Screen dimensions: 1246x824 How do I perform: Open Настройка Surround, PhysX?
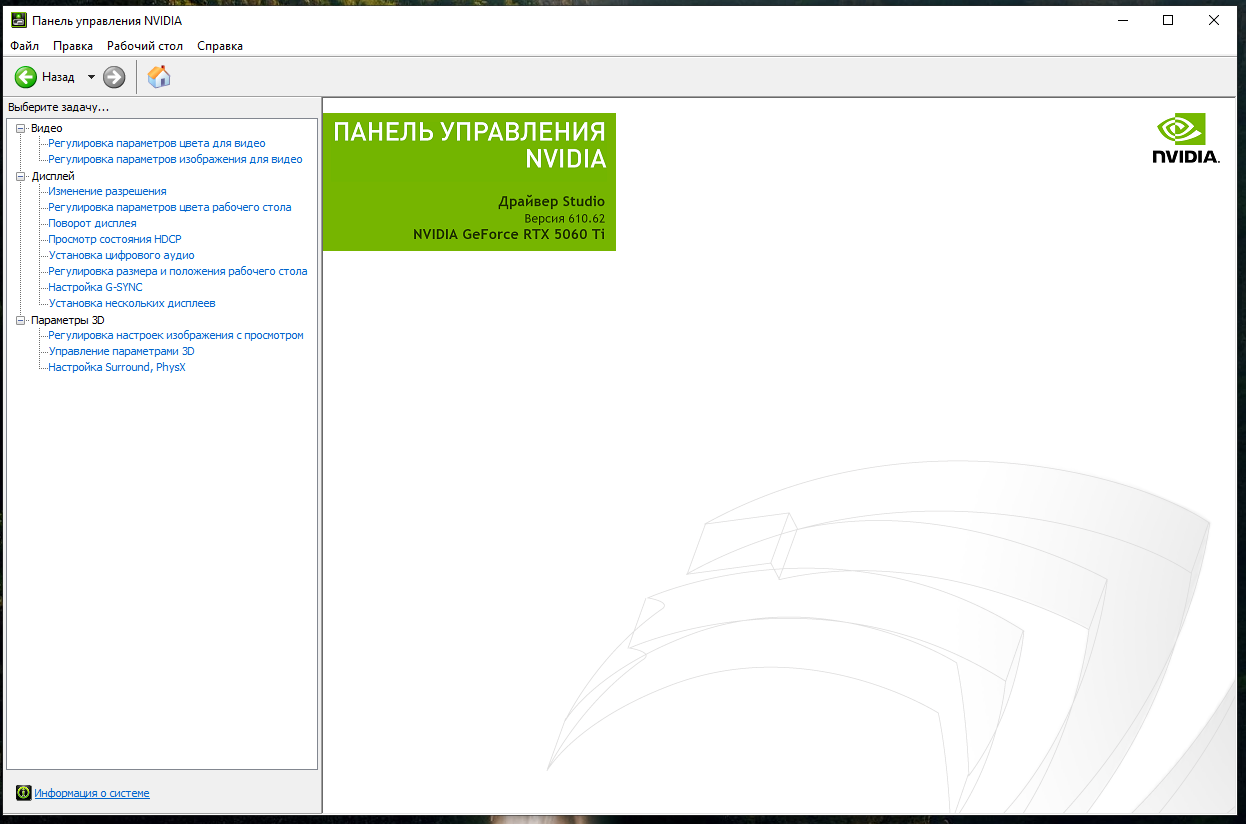tap(117, 367)
